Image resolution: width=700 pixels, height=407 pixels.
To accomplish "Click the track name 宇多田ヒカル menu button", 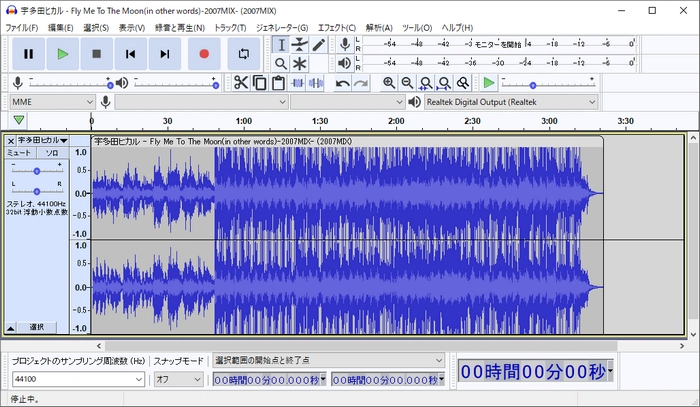I will tap(42, 141).
